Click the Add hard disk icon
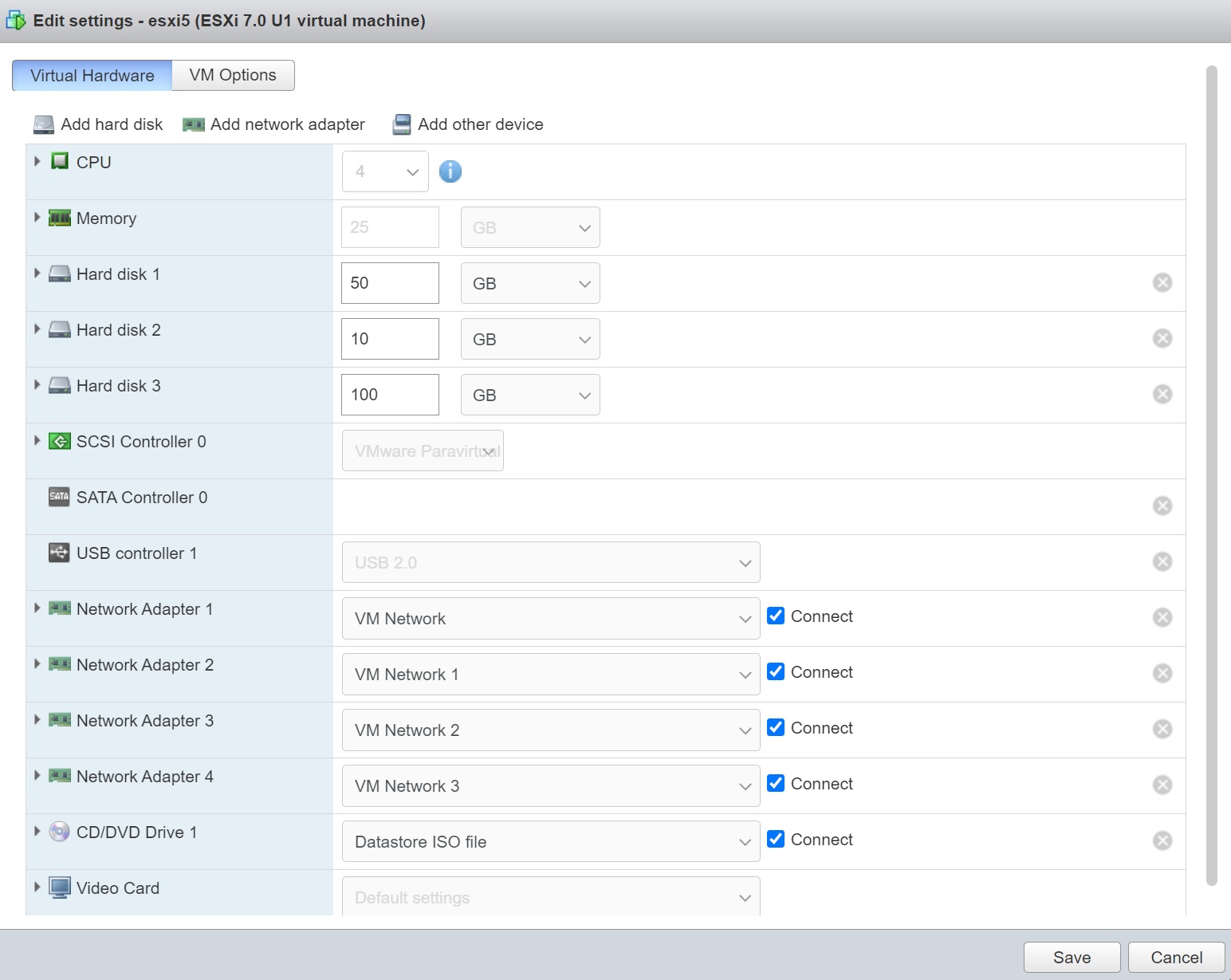The height and width of the screenshot is (980, 1231). (44, 125)
